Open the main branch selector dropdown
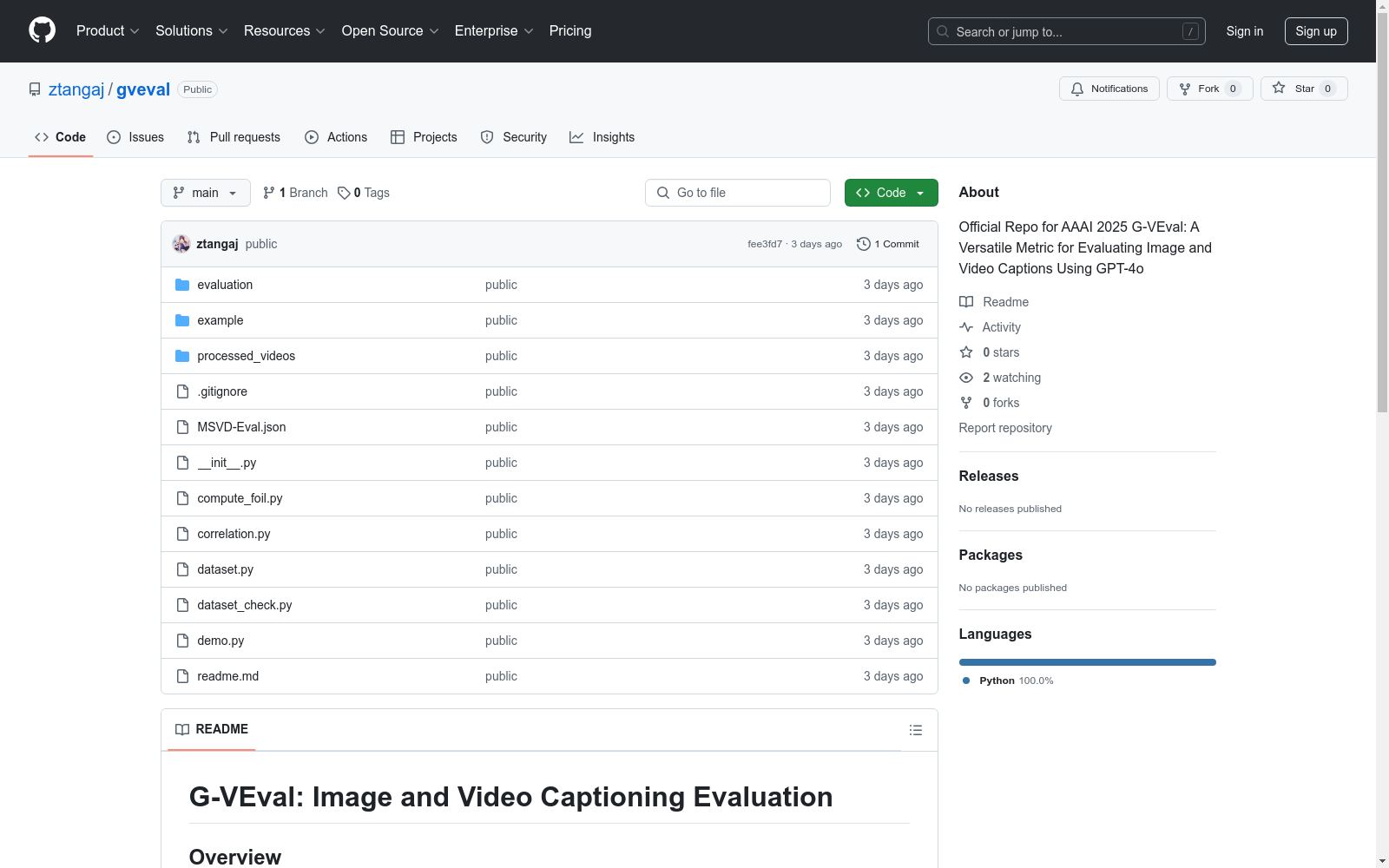Viewport: 1389px width, 868px height. (x=206, y=193)
